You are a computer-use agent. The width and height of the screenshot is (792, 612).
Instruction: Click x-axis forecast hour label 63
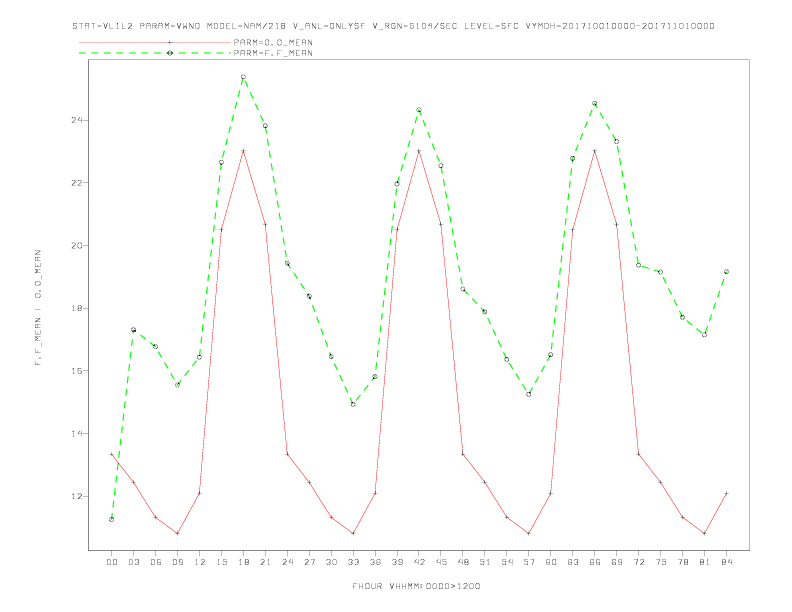pos(573,562)
